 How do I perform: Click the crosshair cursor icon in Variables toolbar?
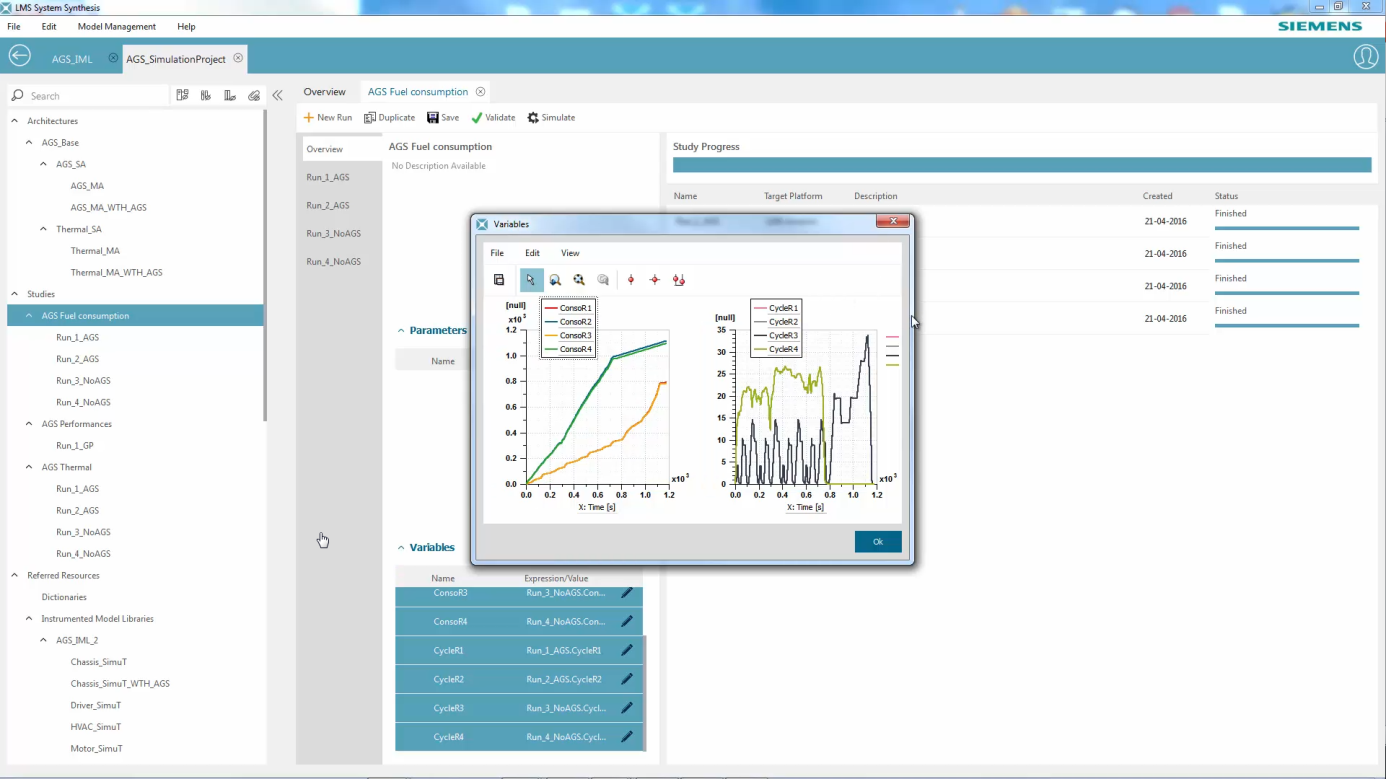click(x=655, y=280)
